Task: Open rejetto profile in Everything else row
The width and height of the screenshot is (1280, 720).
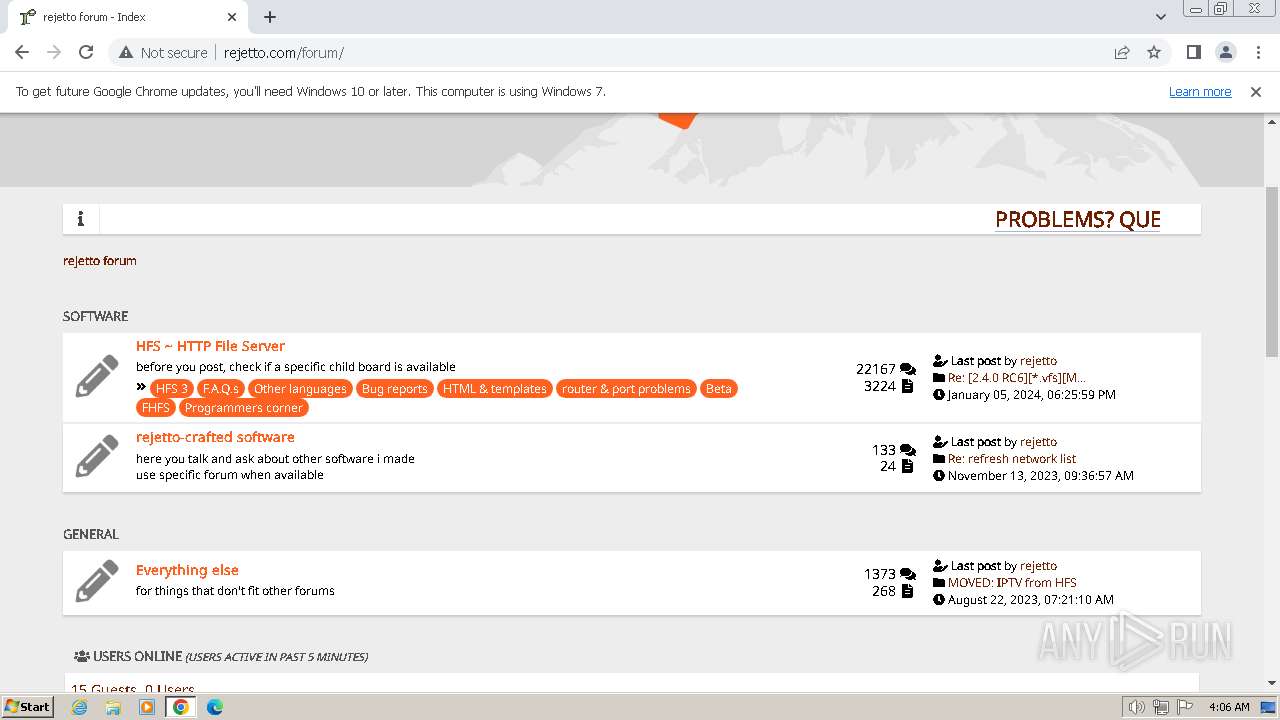Action: (x=1038, y=565)
